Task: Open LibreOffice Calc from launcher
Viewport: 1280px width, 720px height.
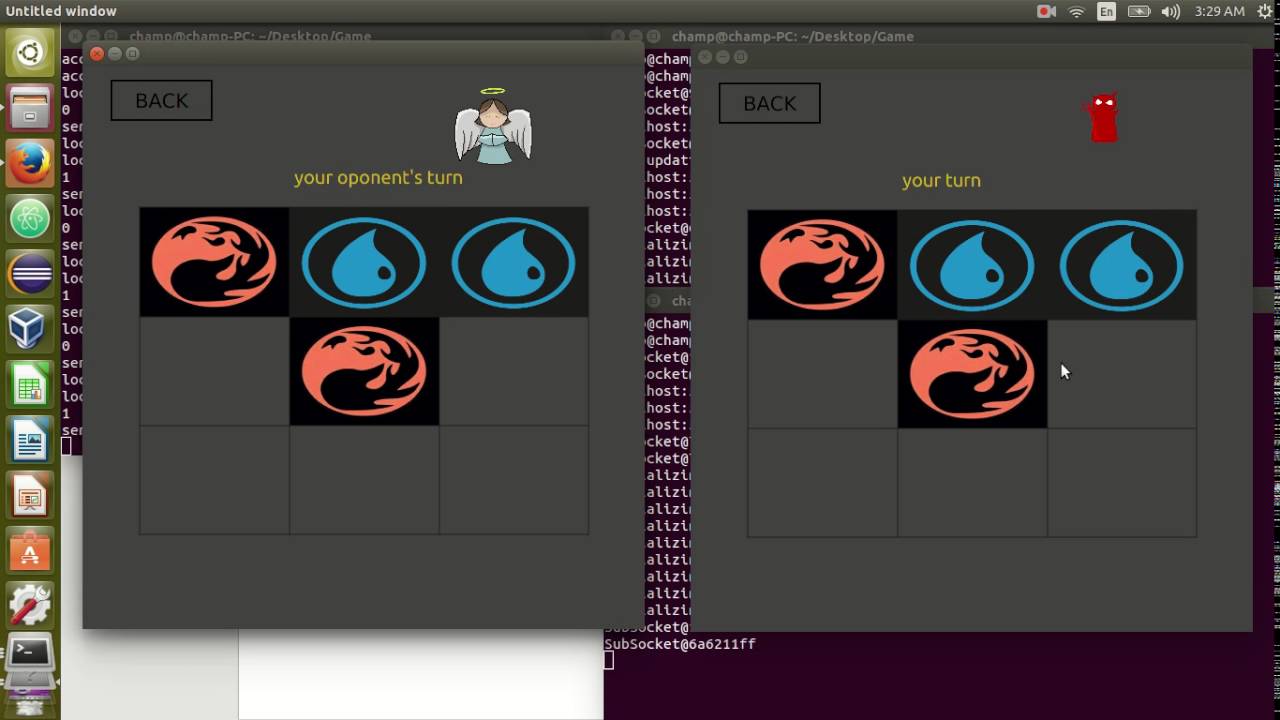Action: [x=30, y=383]
